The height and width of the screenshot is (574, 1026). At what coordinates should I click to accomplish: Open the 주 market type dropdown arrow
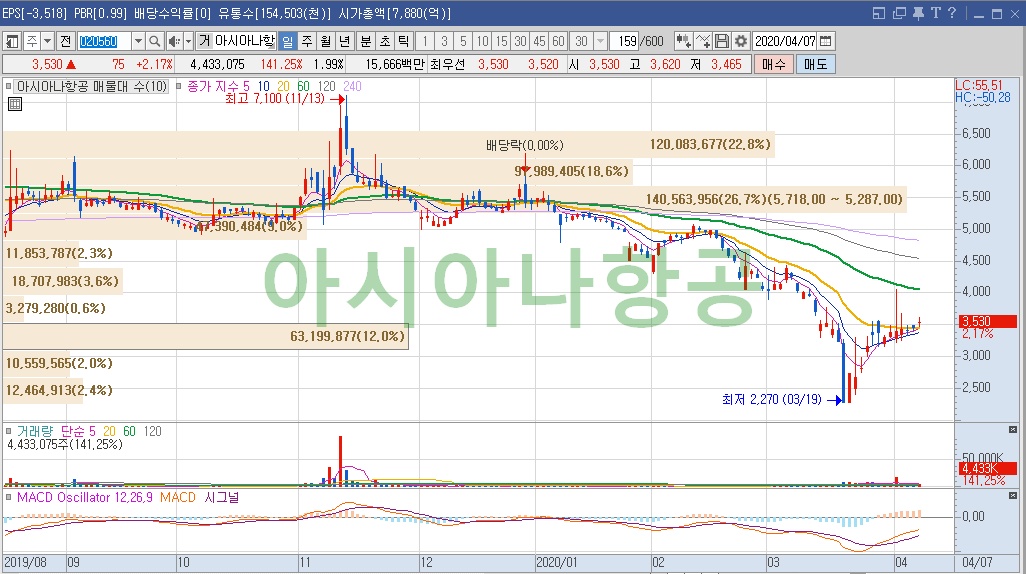(47, 41)
